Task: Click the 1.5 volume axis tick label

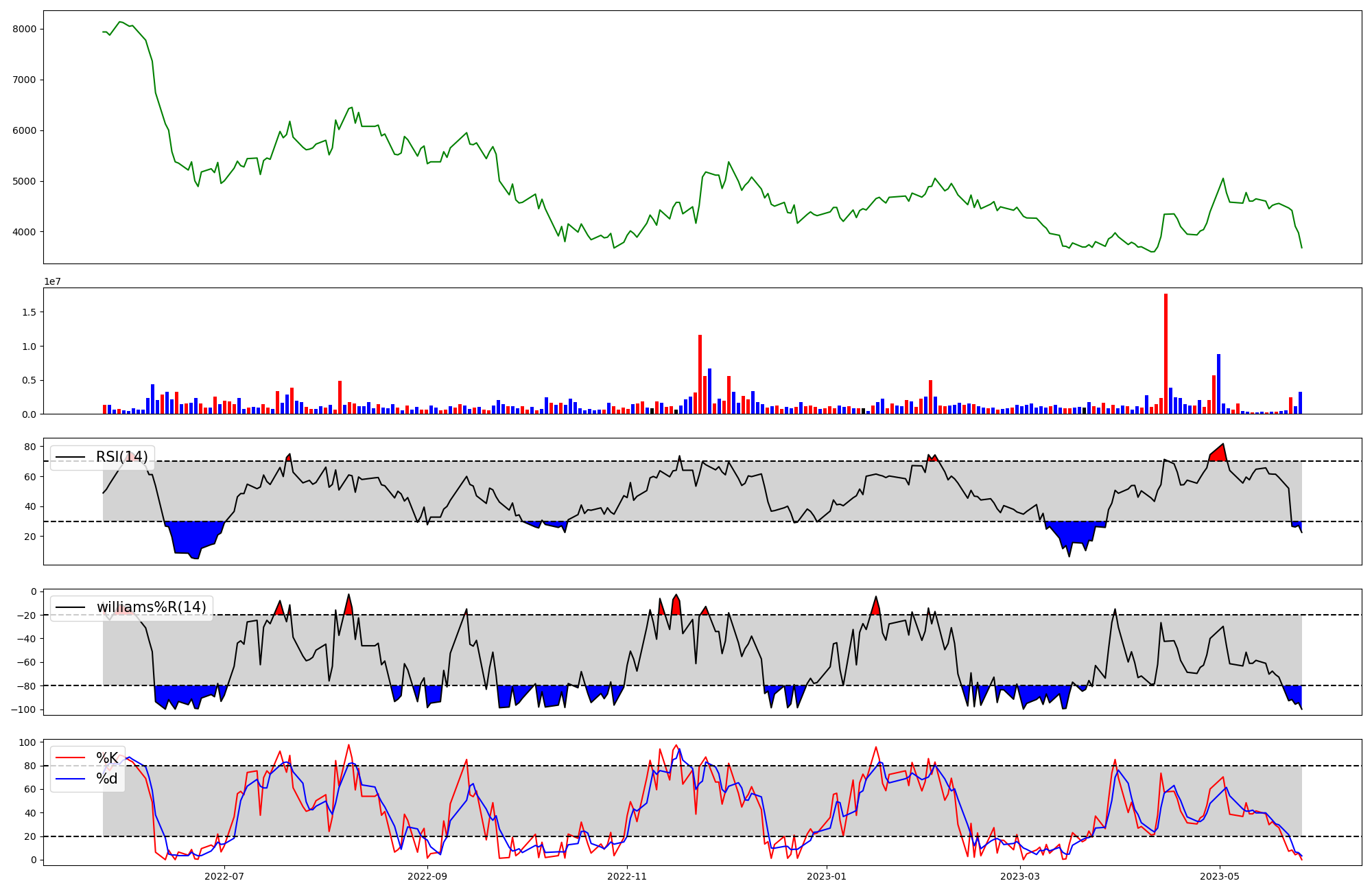Action: pyautogui.click(x=29, y=312)
